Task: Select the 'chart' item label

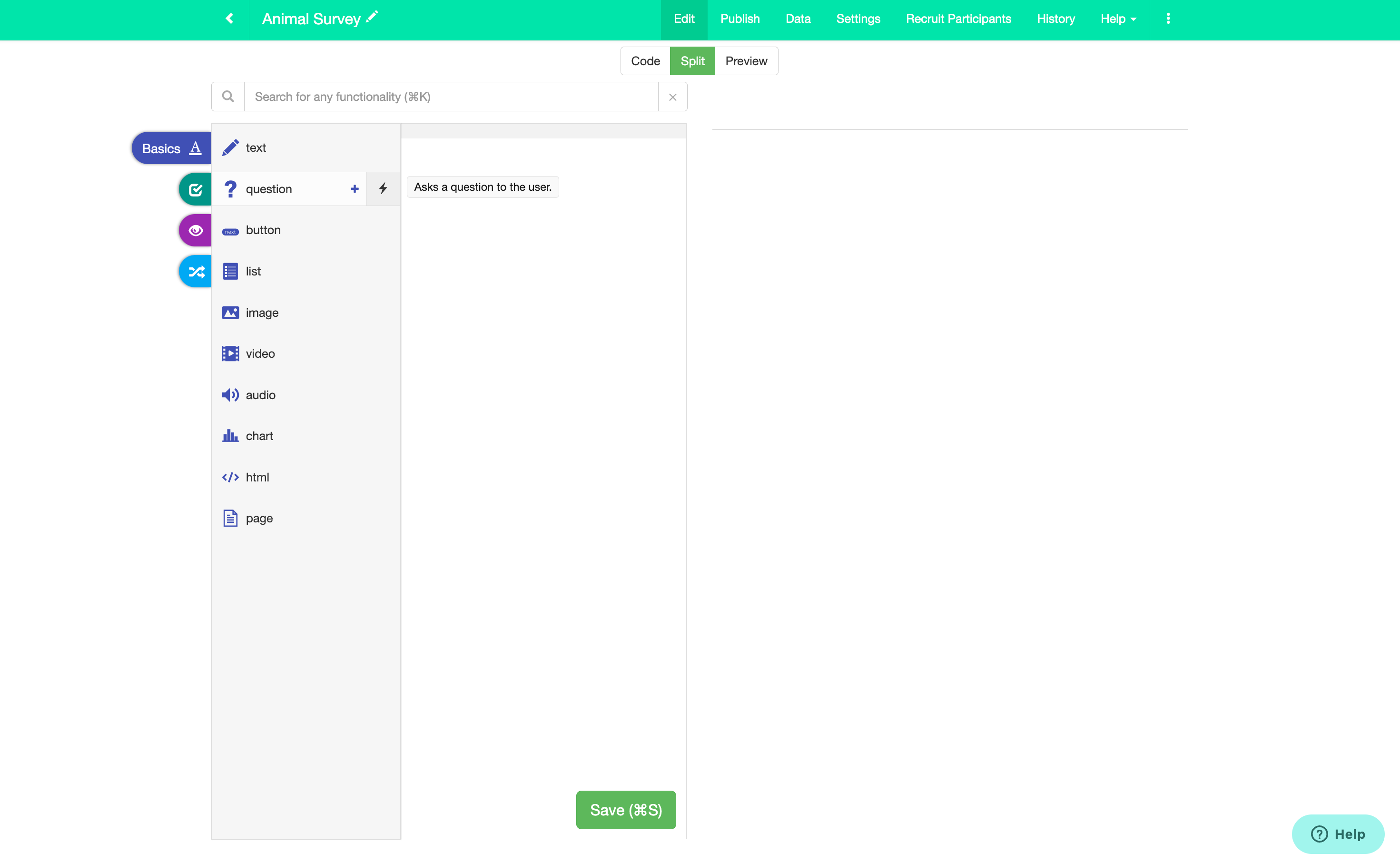Action: [x=260, y=436]
